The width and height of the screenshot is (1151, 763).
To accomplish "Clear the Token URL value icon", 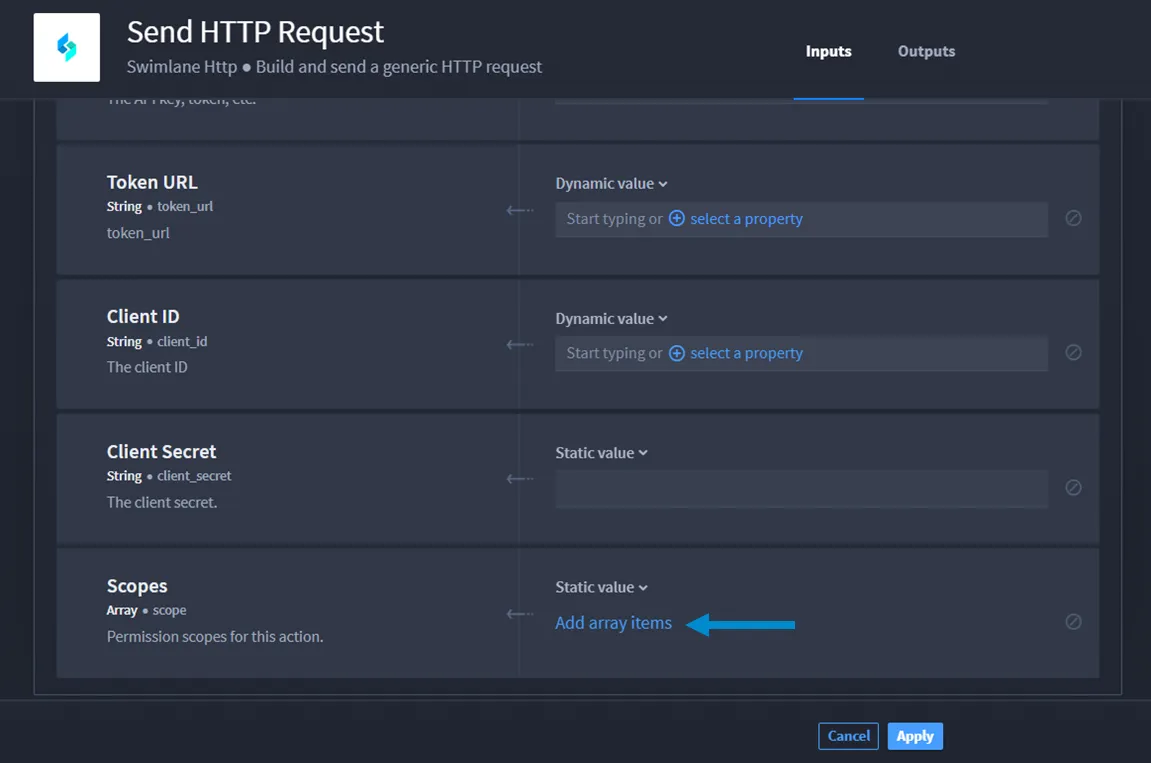I will tap(1073, 218).
